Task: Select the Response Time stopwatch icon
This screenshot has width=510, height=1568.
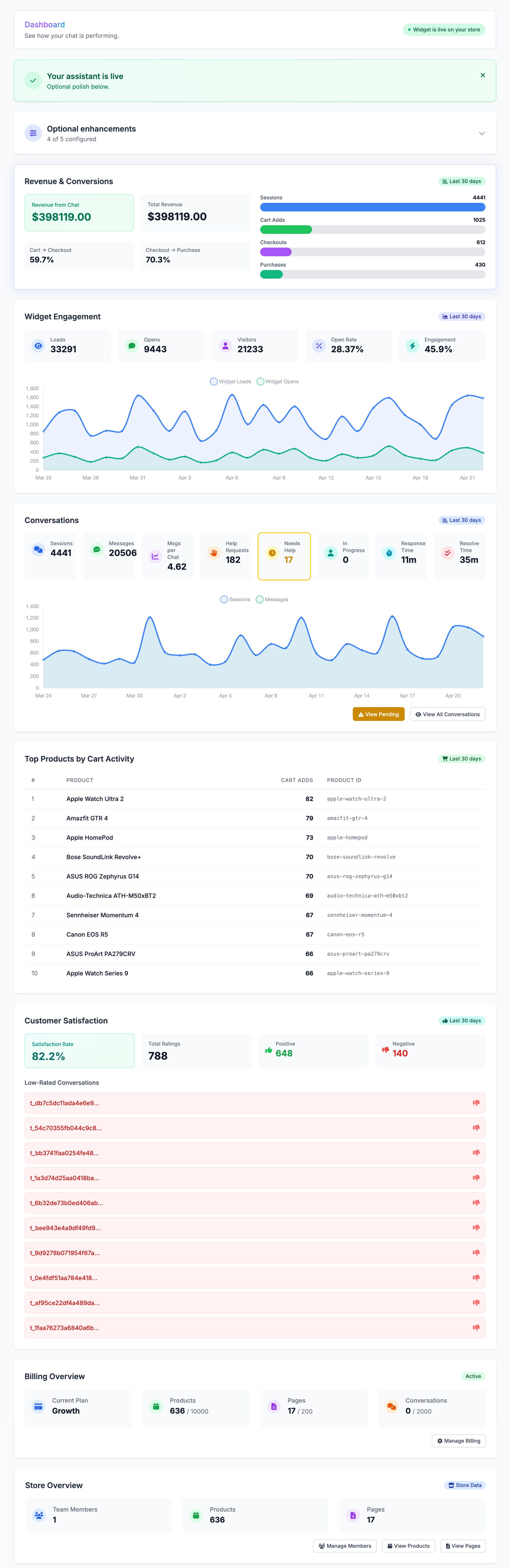Action: 389,553
